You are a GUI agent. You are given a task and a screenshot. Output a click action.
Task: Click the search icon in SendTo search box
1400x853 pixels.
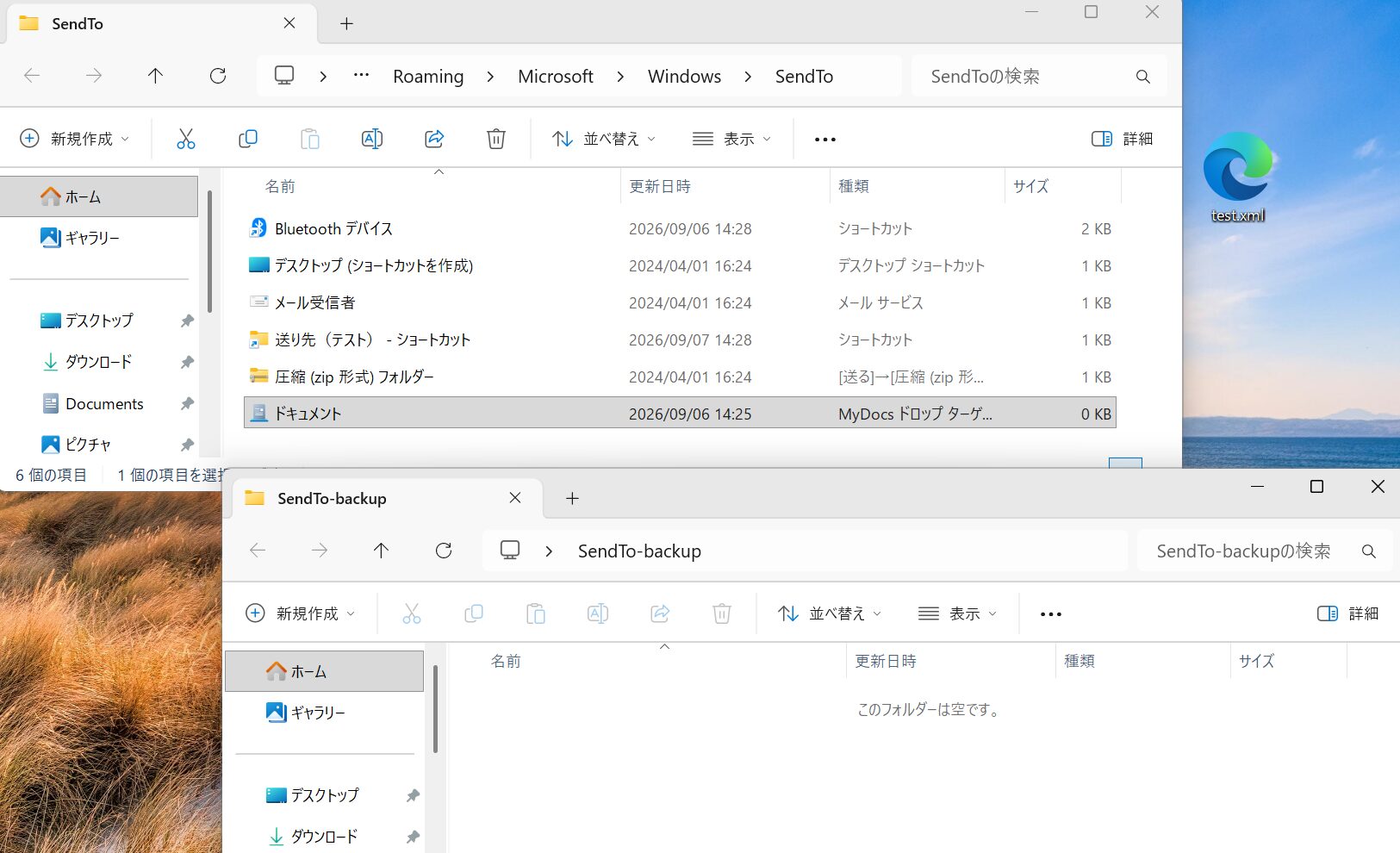tap(1143, 77)
